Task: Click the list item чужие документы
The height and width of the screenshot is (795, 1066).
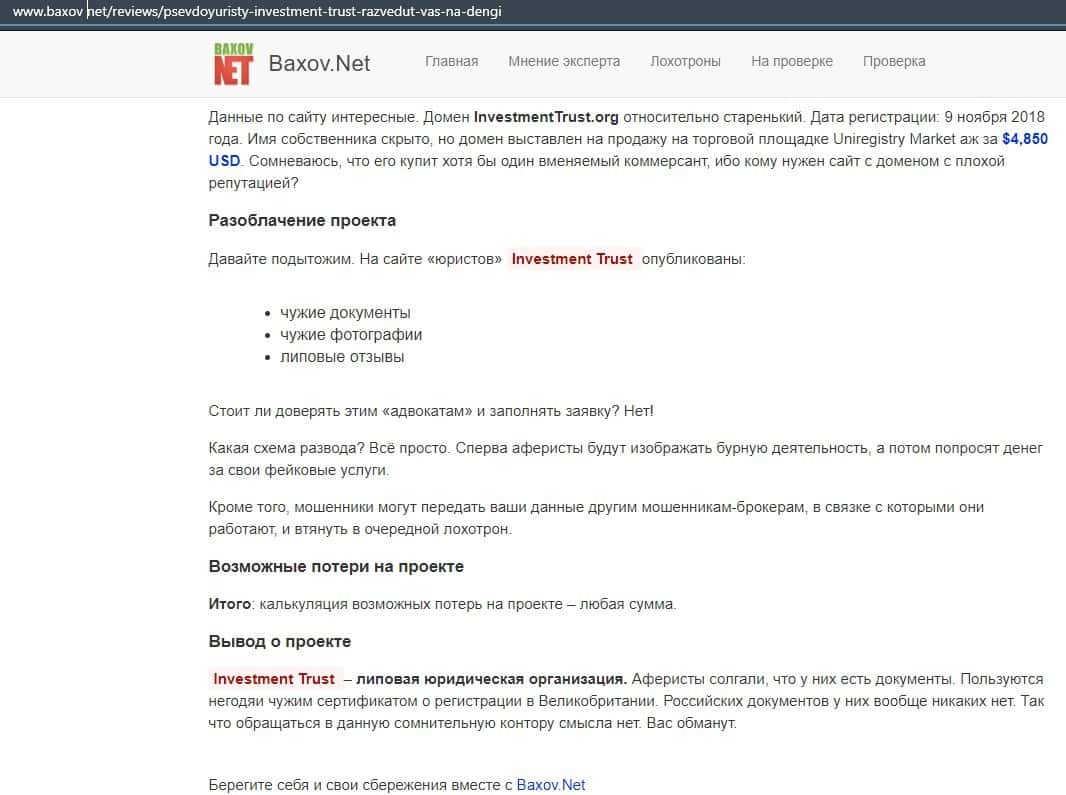Action: 345,313
